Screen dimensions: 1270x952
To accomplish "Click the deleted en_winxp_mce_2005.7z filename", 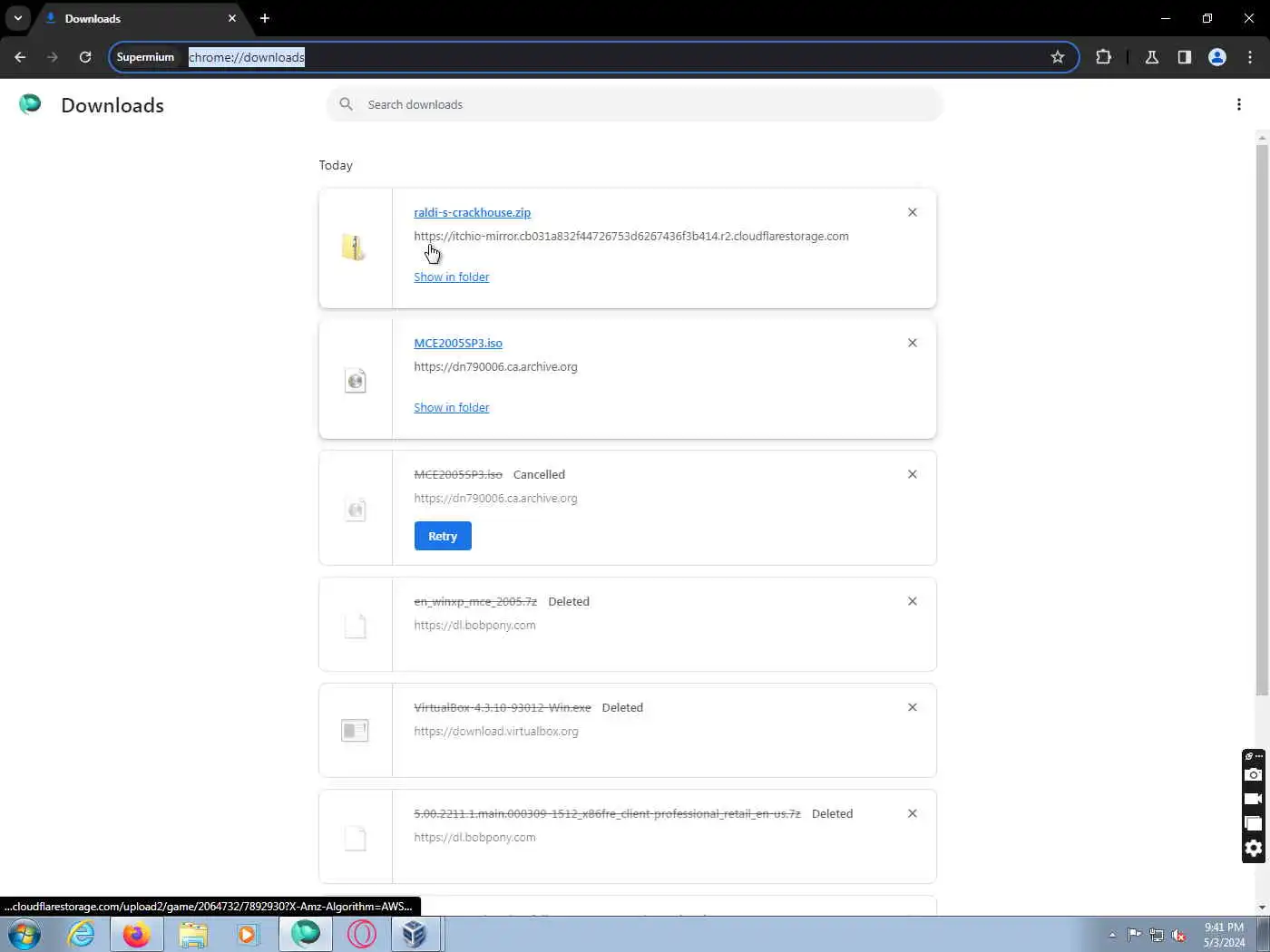I will pyautogui.click(x=475, y=601).
